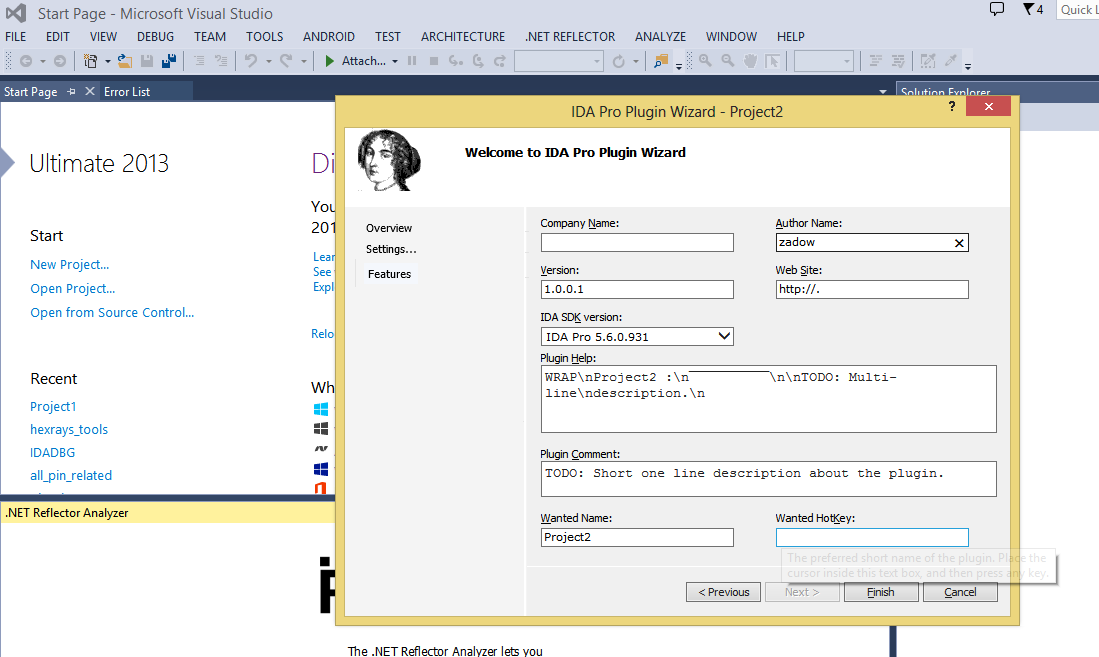Click the Zoom In magnifier icon
Screen dimensions: 1099x657
[706, 61]
